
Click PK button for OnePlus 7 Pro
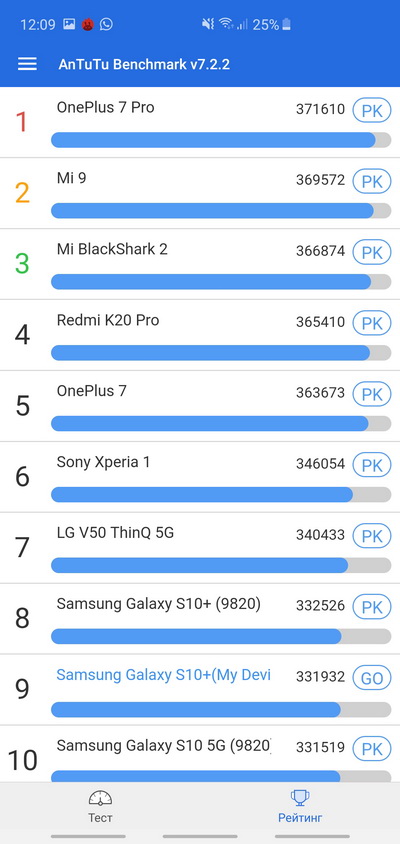(371, 110)
